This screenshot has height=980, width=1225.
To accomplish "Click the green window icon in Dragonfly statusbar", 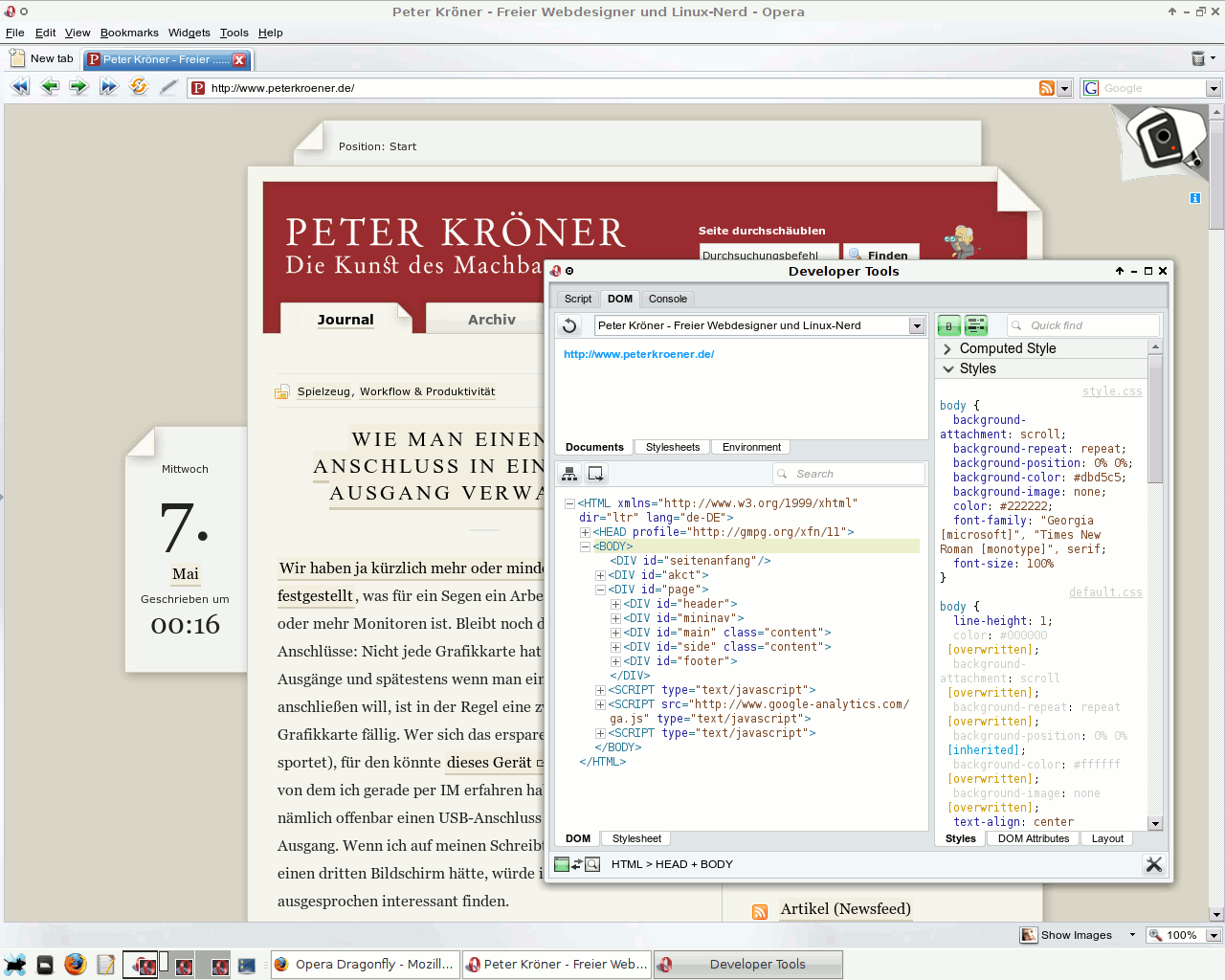I will (x=562, y=864).
